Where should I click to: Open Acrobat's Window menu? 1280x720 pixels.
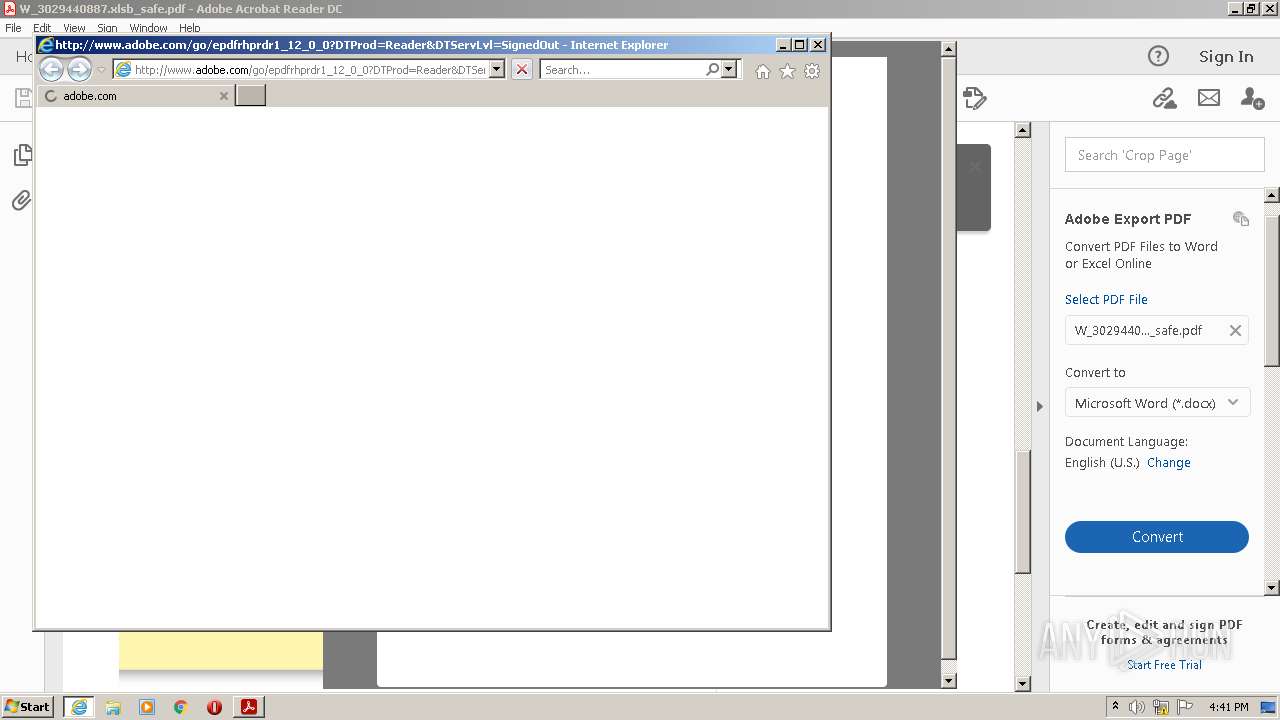point(148,28)
